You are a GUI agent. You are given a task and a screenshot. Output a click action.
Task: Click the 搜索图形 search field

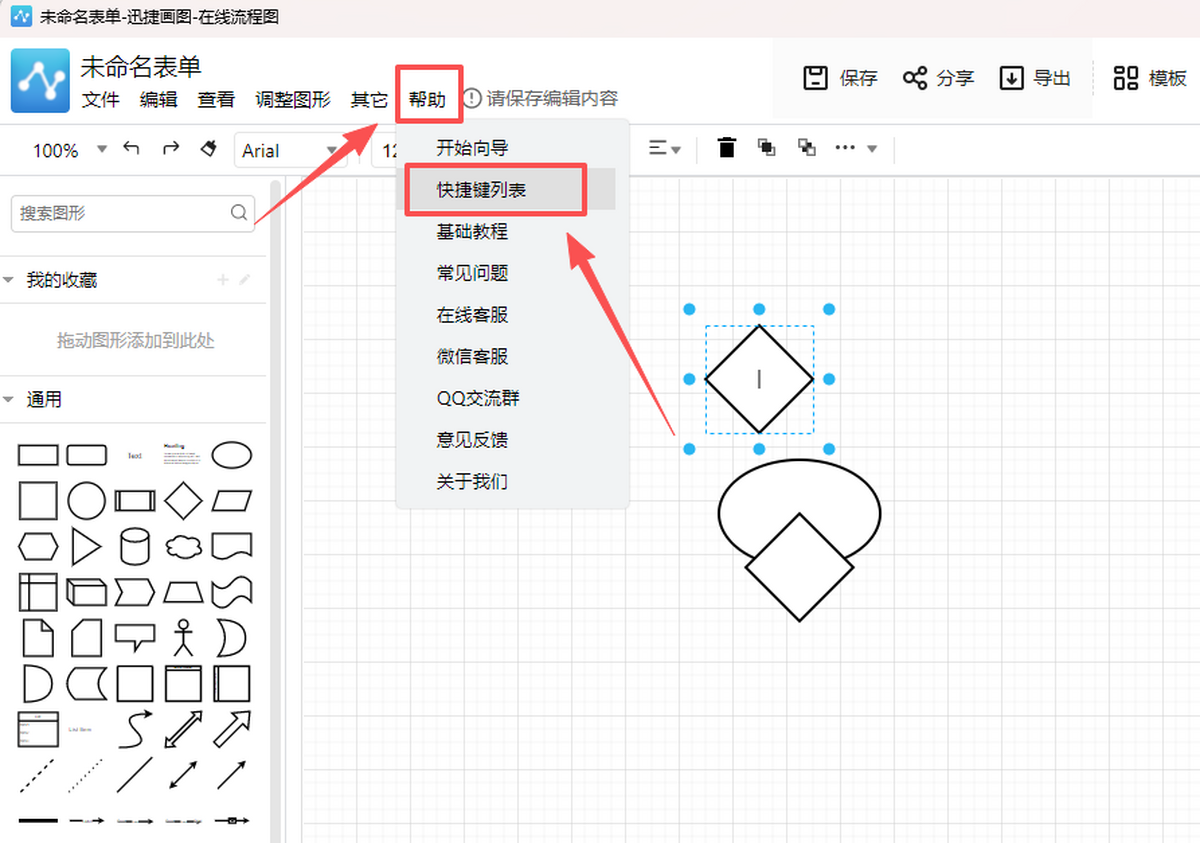[122, 213]
